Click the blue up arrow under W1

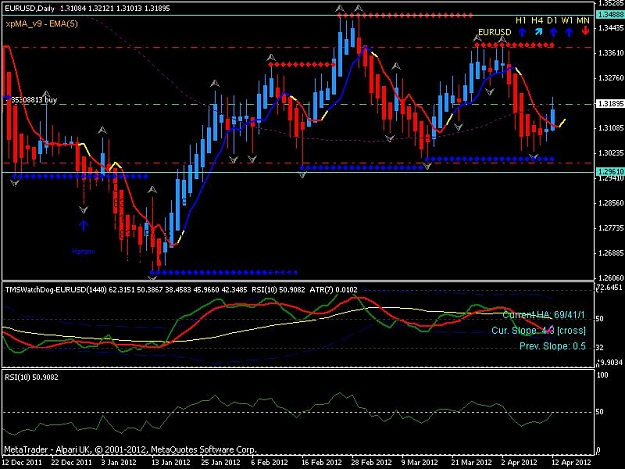(569, 32)
